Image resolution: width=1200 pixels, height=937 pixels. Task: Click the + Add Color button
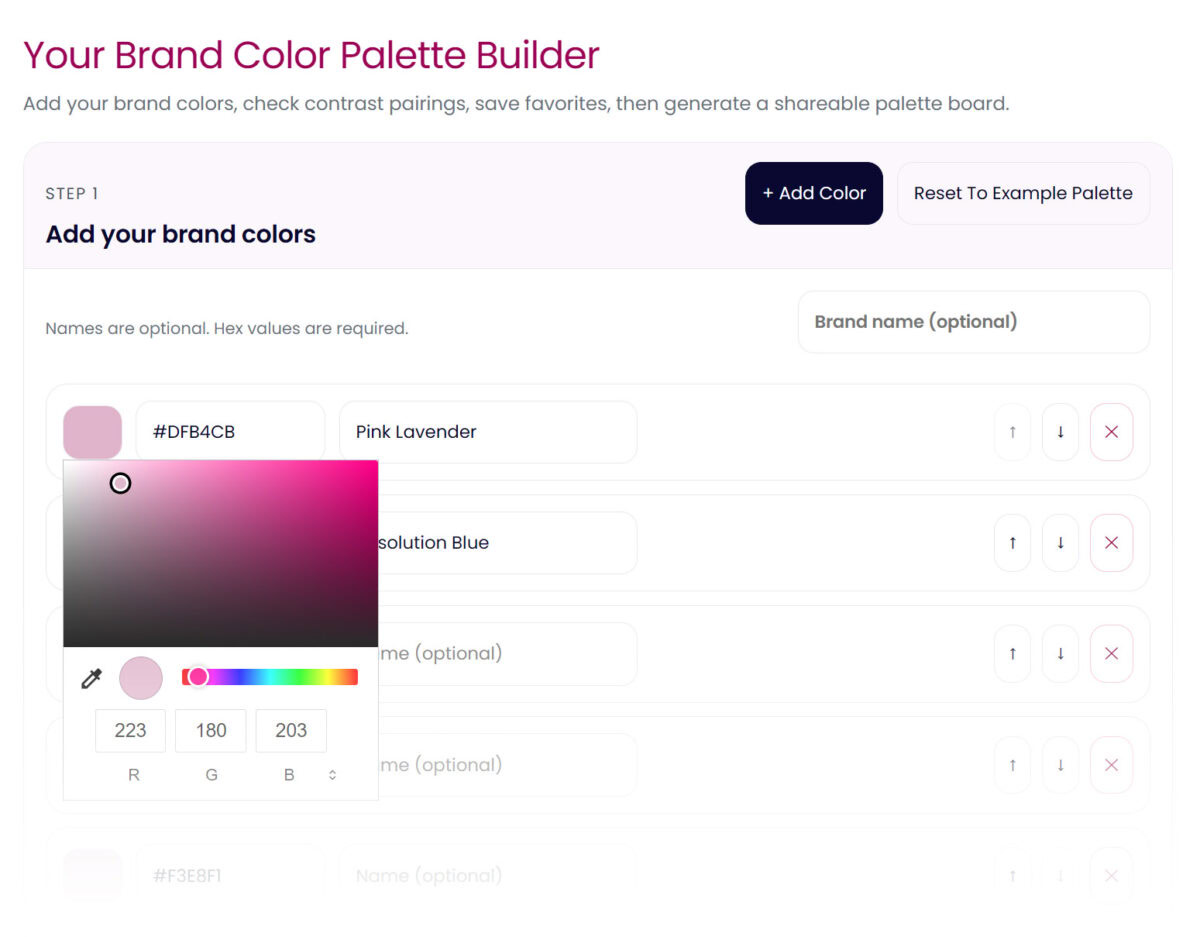813,193
